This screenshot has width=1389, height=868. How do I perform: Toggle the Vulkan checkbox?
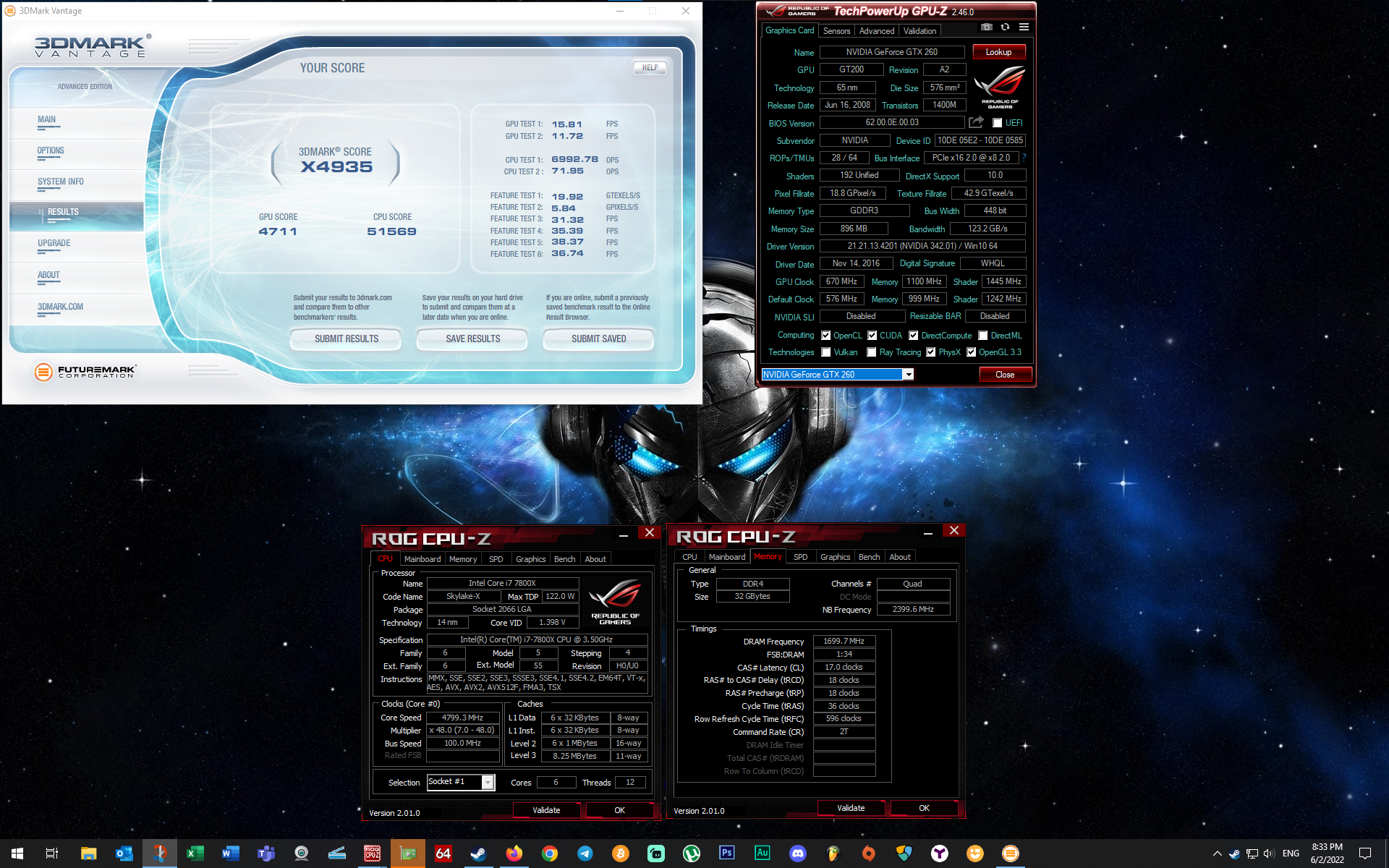click(825, 352)
